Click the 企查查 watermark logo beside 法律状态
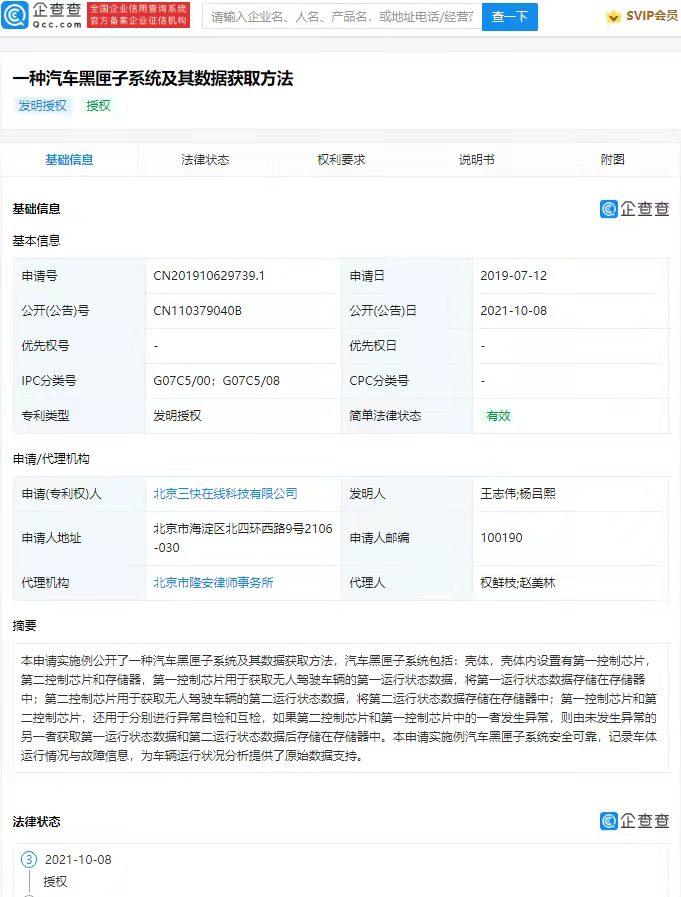Viewport: 681px width, 897px height. pyautogui.click(x=635, y=821)
